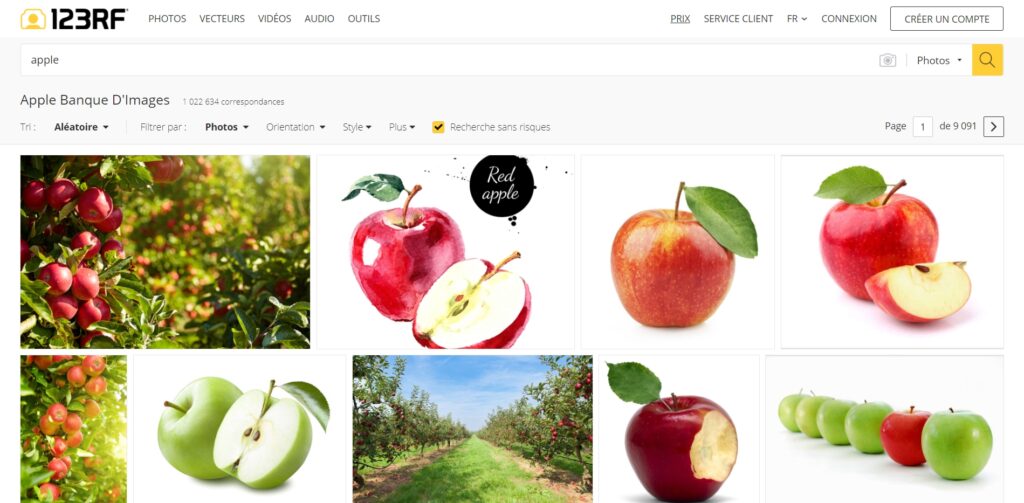
Task: Open the Style filter dropdown
Action: tap(357, 127)
